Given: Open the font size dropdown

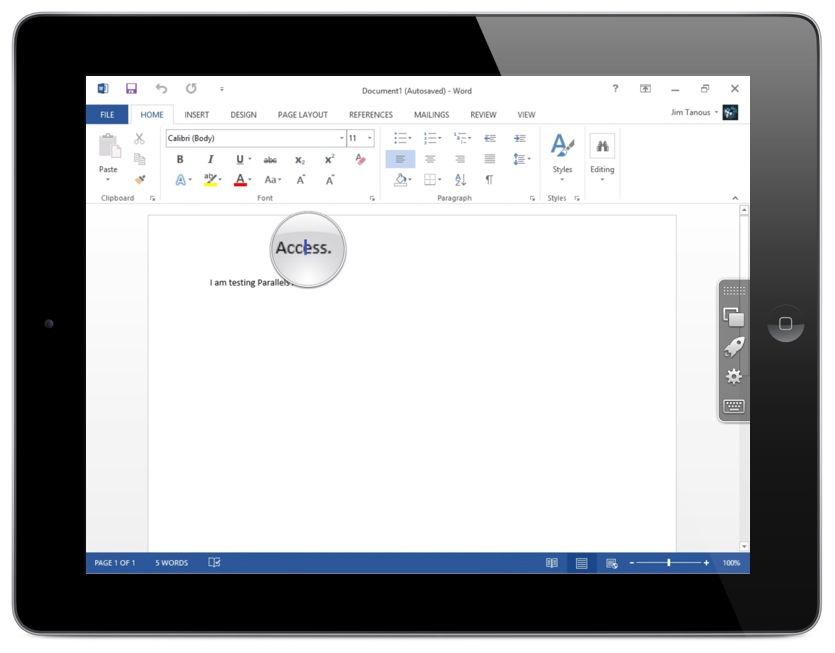Looking at the screenshot, I should coord(370,138).
